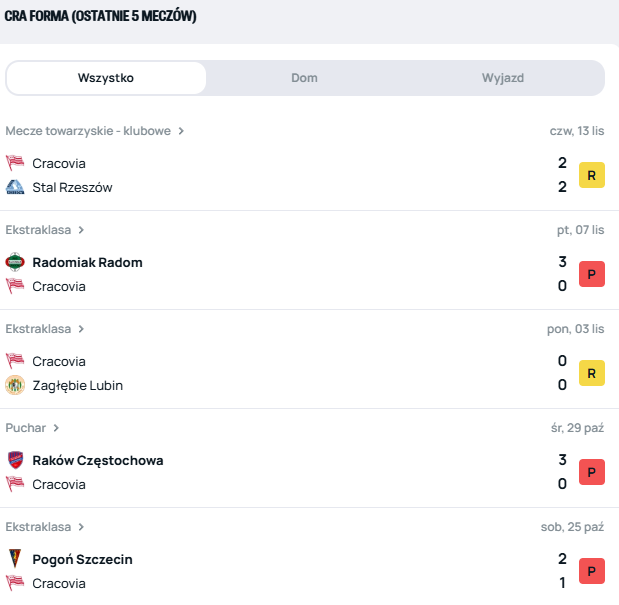Click the Zagłębie Lubin club crest

15,385
